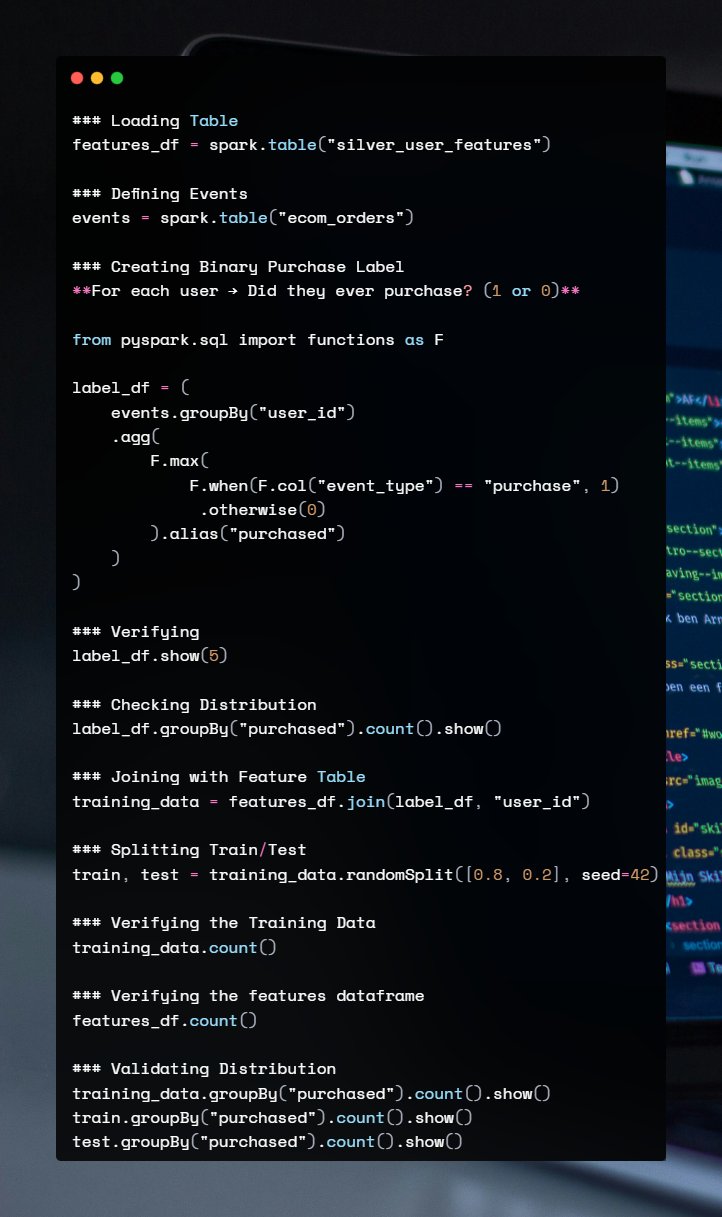This screenshot has height=1217, width=722.
Task: Click the red close dot
Action: click(x=77, y=78)
